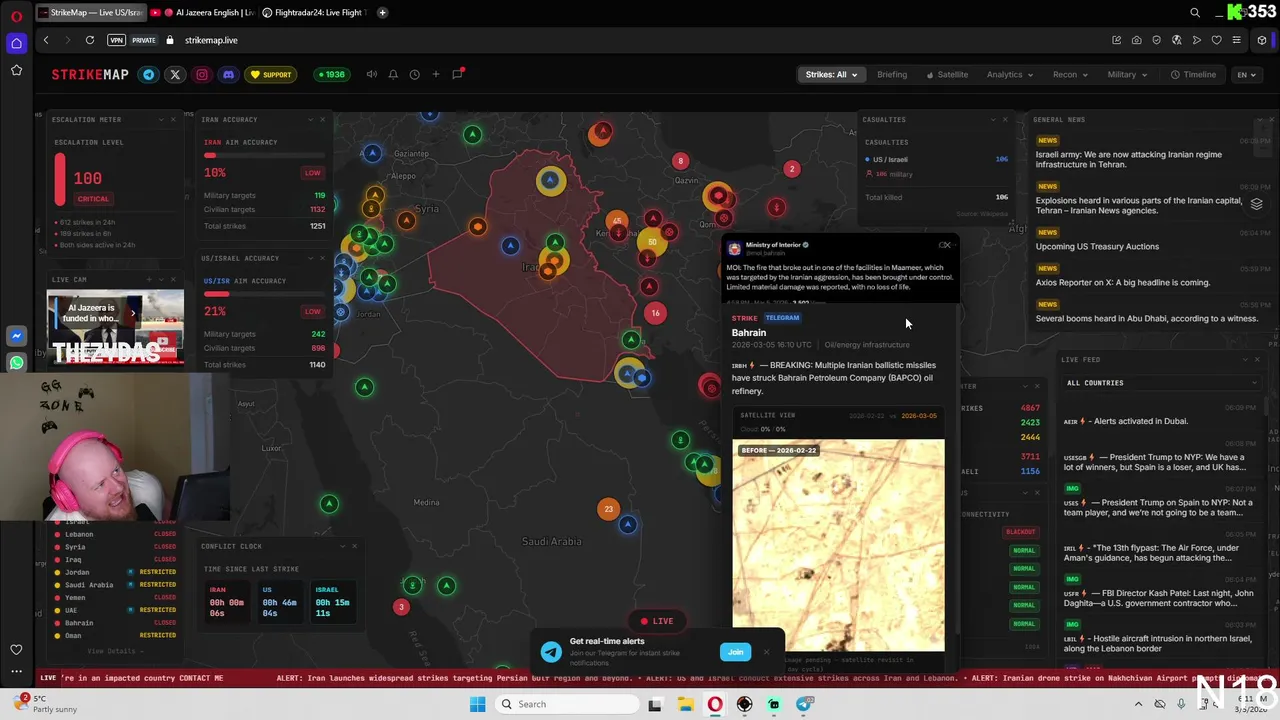Toggle the VPN badge in address bar

coord(117,40)
